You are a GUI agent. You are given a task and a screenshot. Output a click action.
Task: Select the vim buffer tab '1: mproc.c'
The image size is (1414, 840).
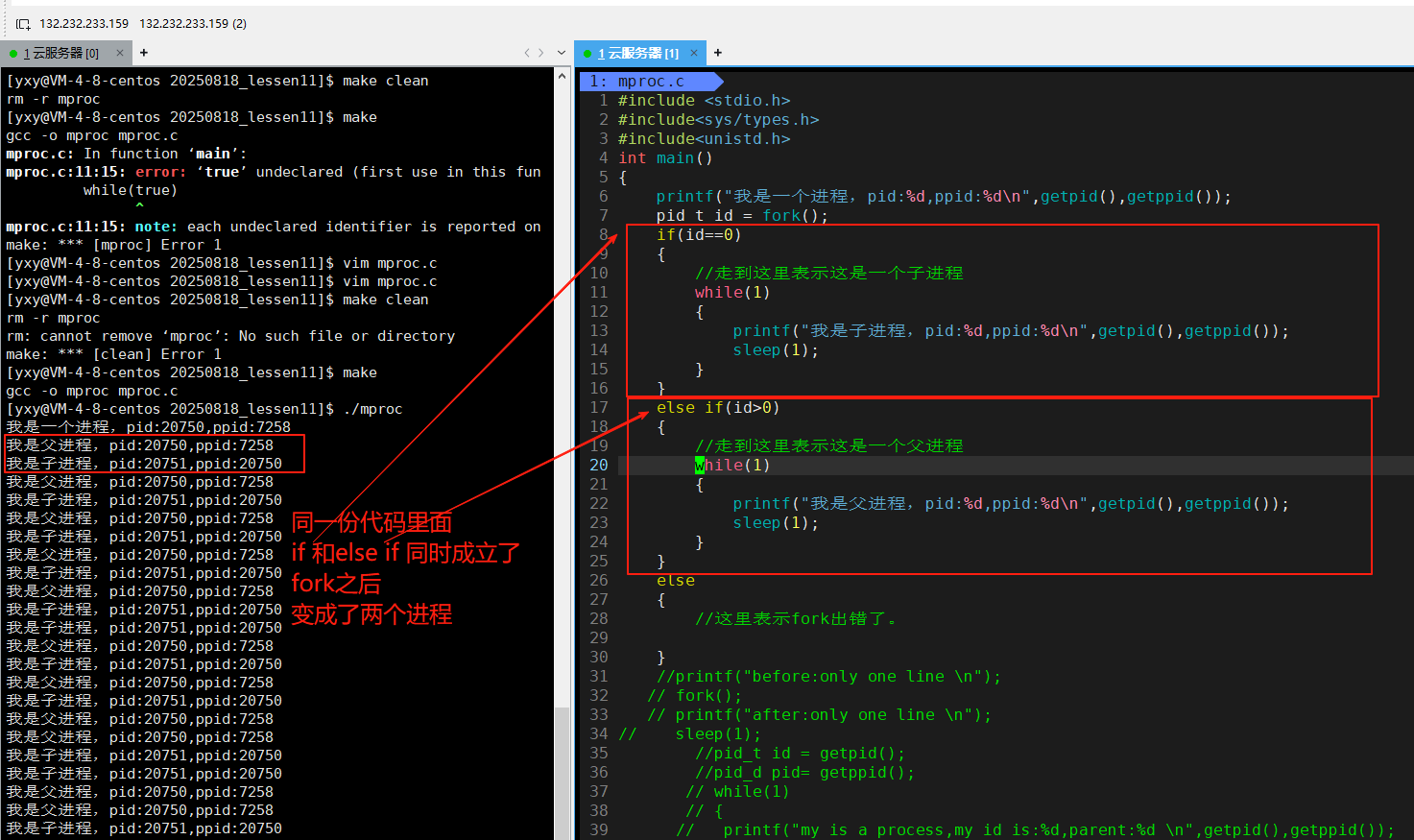tap(651, 82)
